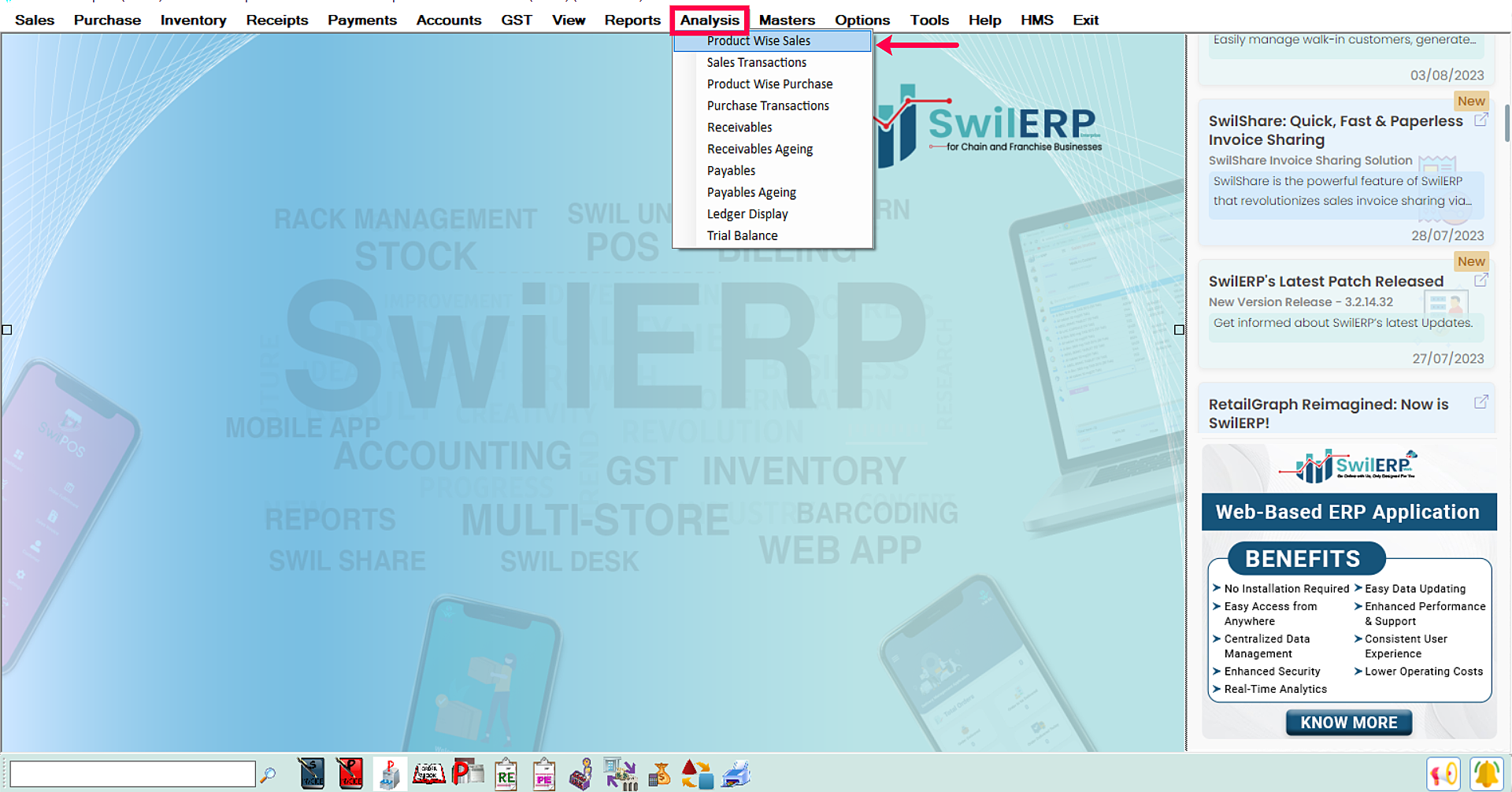This screenshot has width=1512, height=792.
Task: Select Receivables Ageing menu entry
Action: (x=773, y=149)
